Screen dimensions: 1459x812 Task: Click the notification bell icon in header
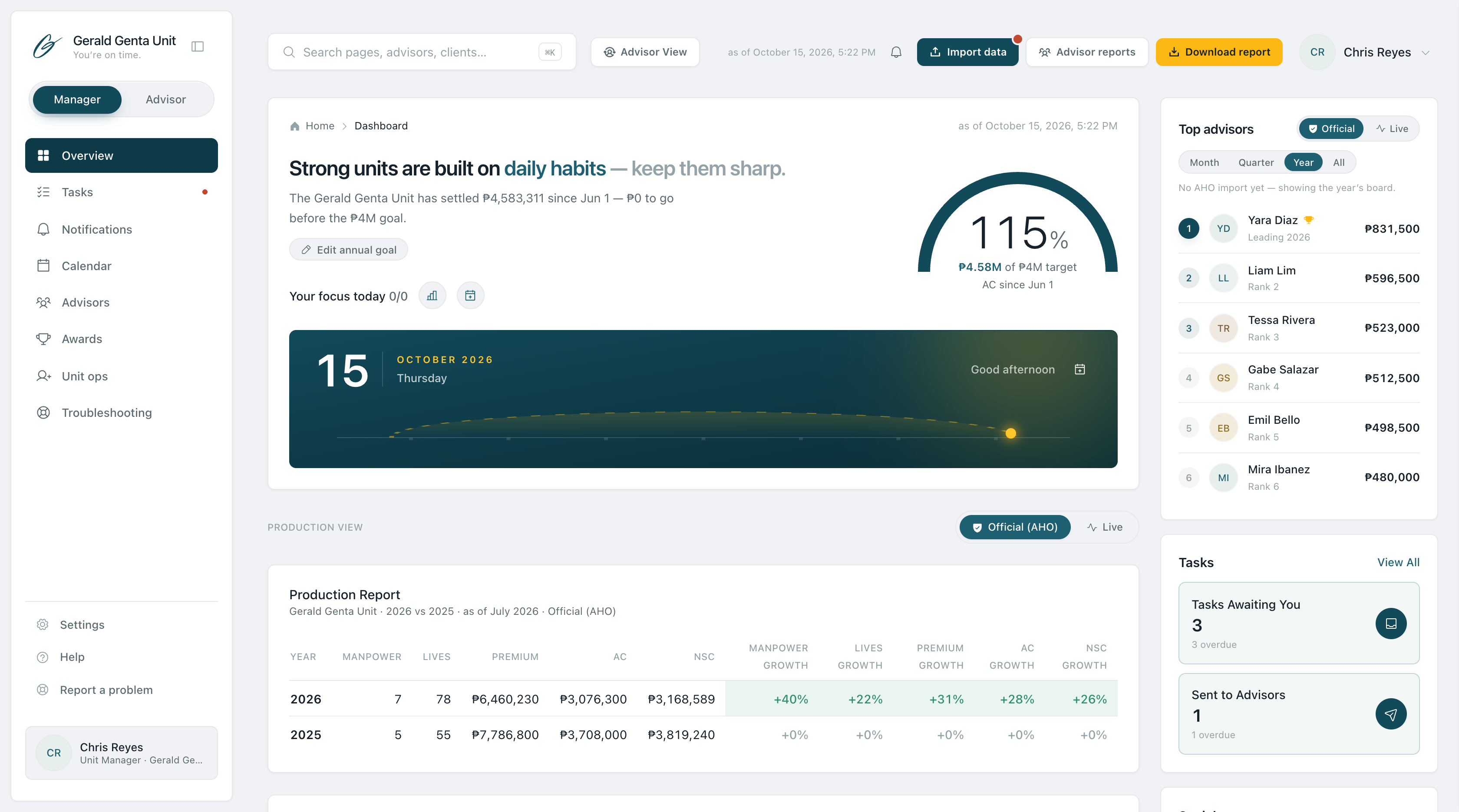[x=896, y=52]
